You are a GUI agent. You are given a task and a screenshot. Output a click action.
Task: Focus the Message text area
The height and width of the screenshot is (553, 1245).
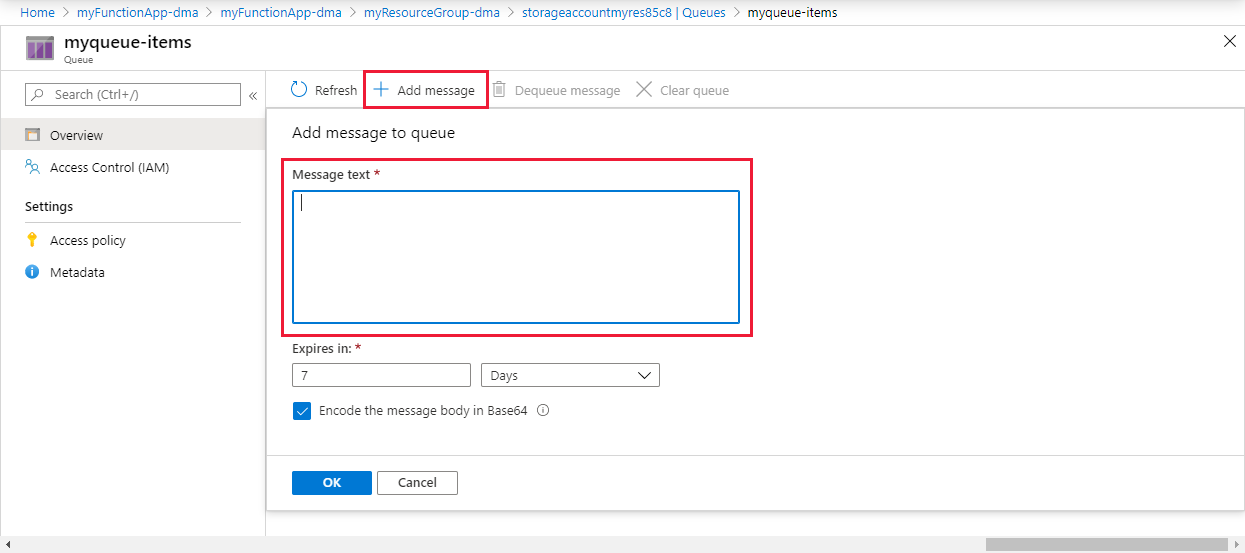(x=516, y=257)
